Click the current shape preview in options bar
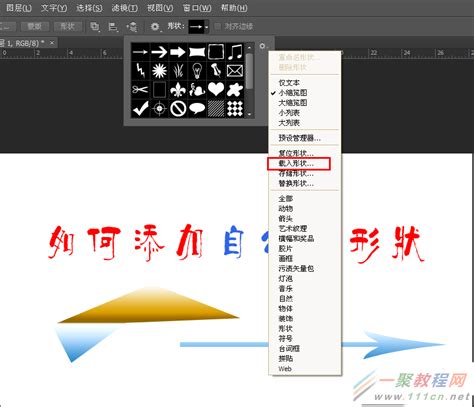 [x=196, y=27]
